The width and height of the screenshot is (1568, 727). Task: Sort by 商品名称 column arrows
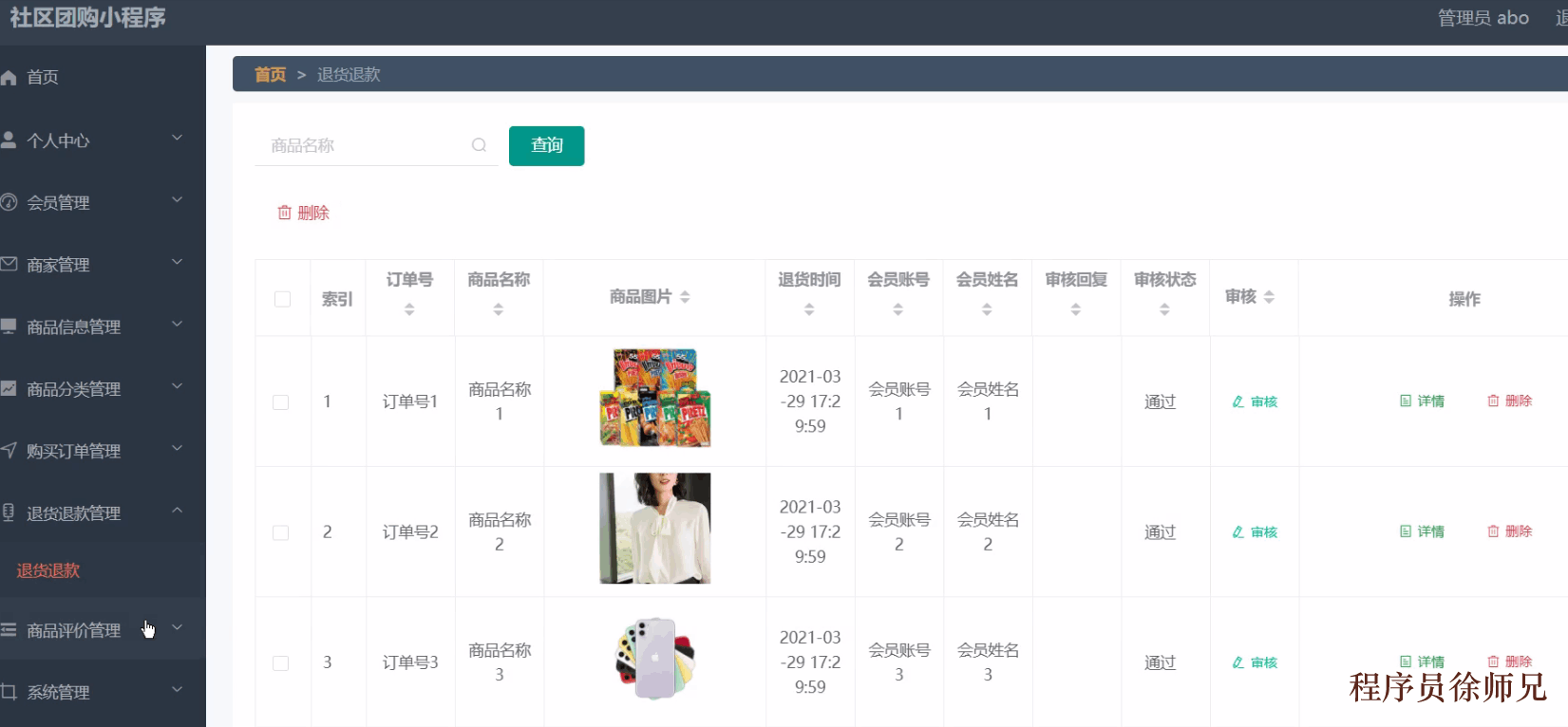(x=499, y=309)
